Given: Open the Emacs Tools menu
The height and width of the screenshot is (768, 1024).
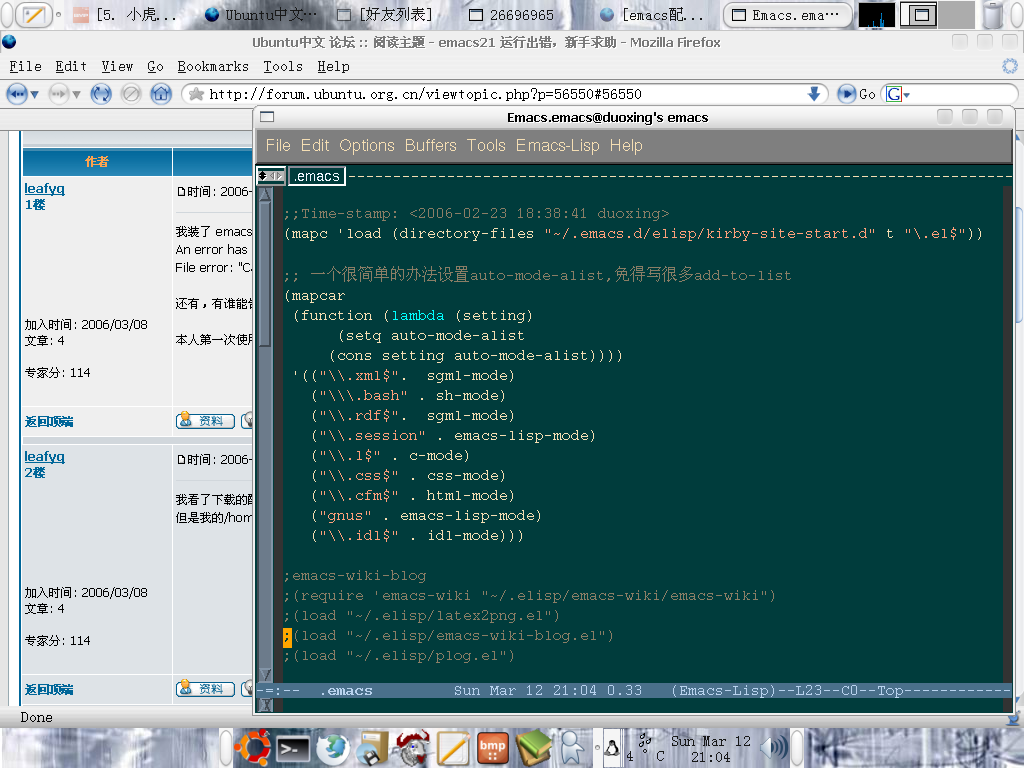Looking at the screenshot, I should [x=486, y=145].
